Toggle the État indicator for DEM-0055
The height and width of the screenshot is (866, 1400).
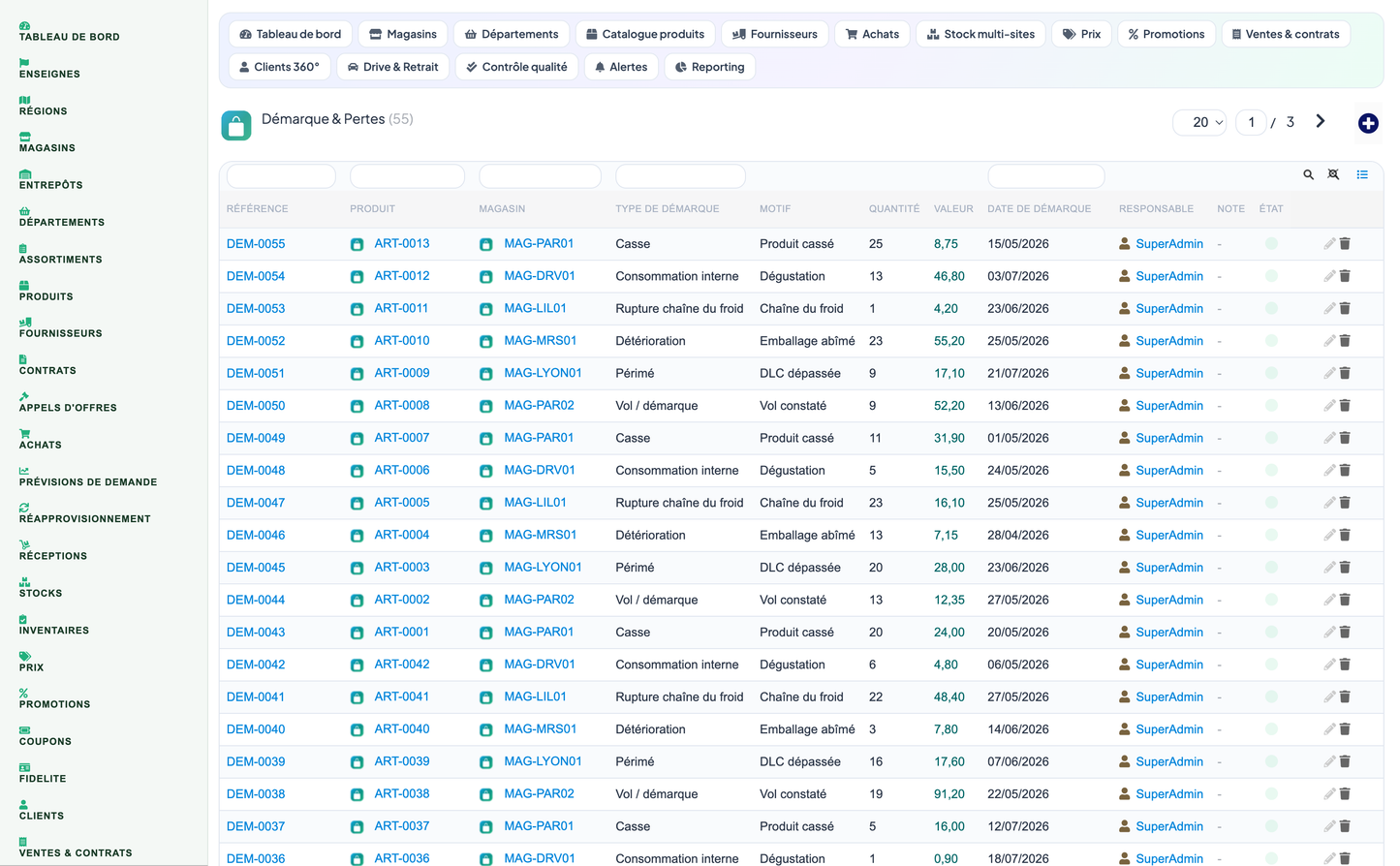(x=1271, y=244)
